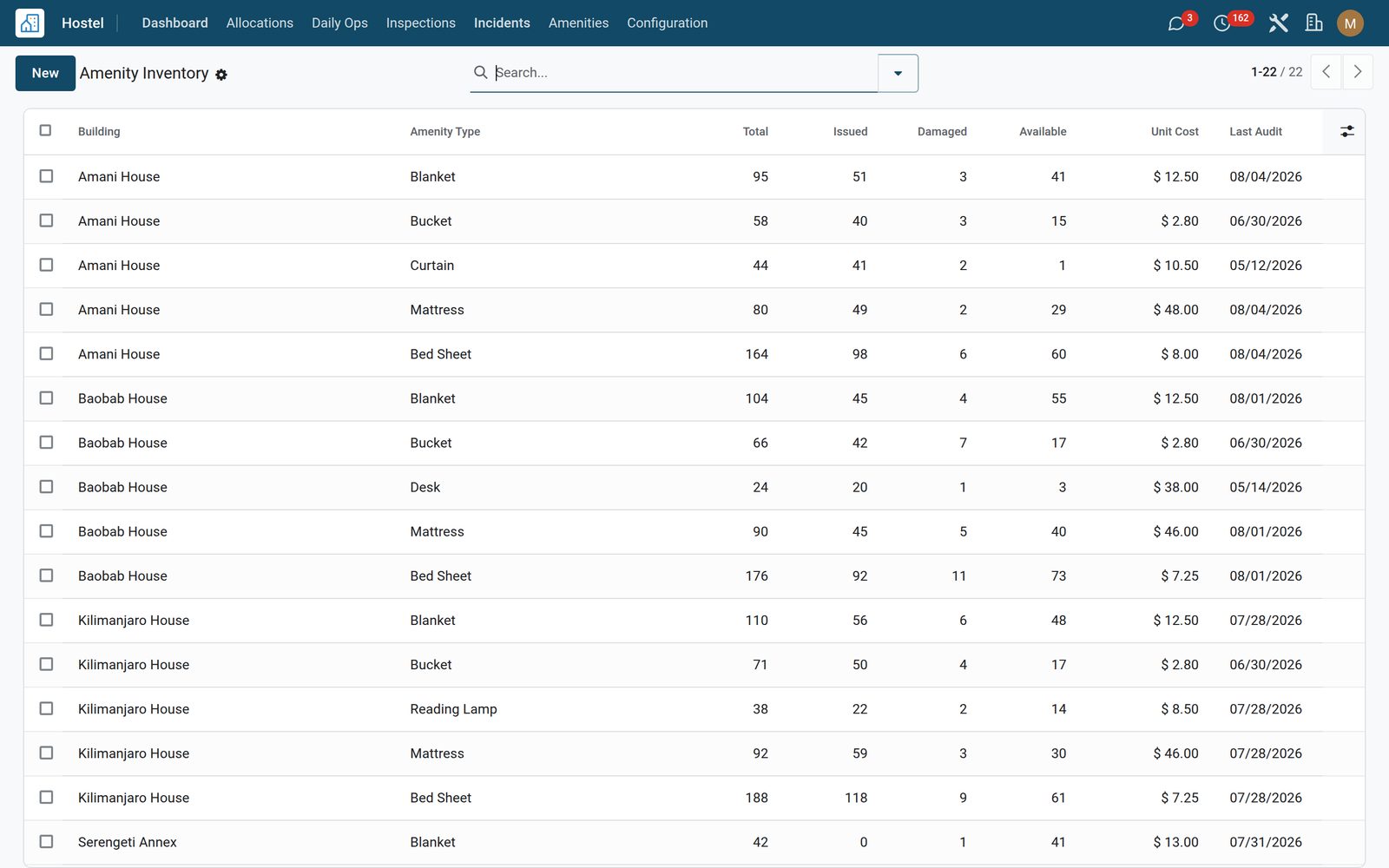
Task: Expand the search filter options dropdown arrow
Action: point(898,73)
